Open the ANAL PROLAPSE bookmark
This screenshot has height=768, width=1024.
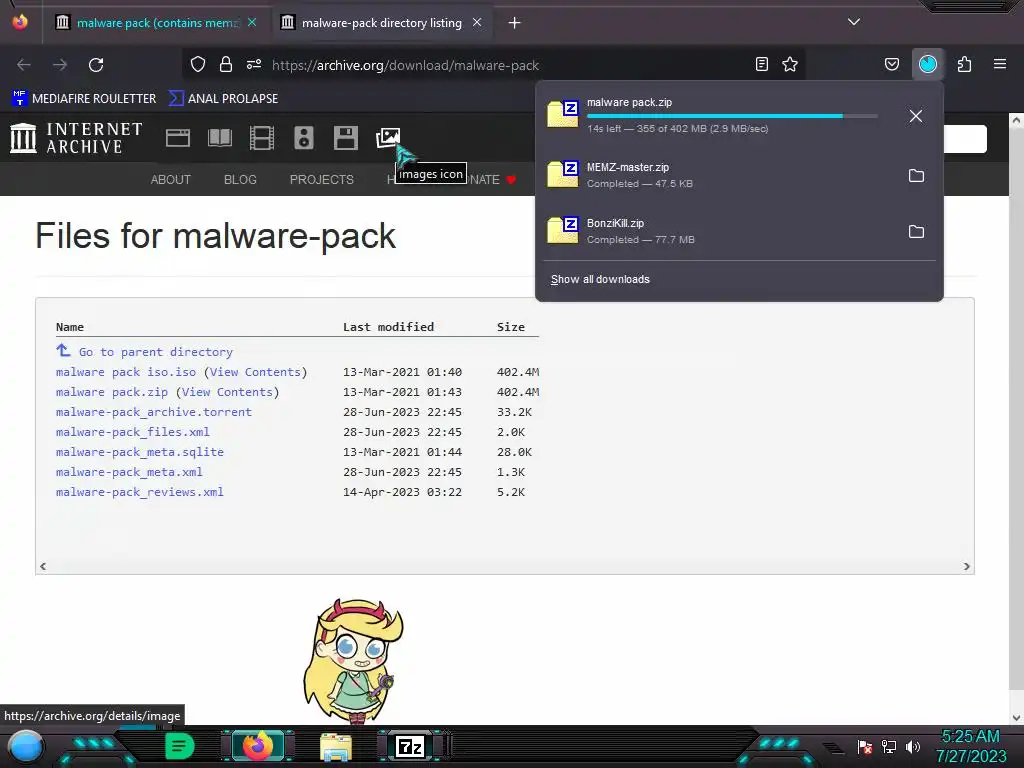(x=223, y=99)
